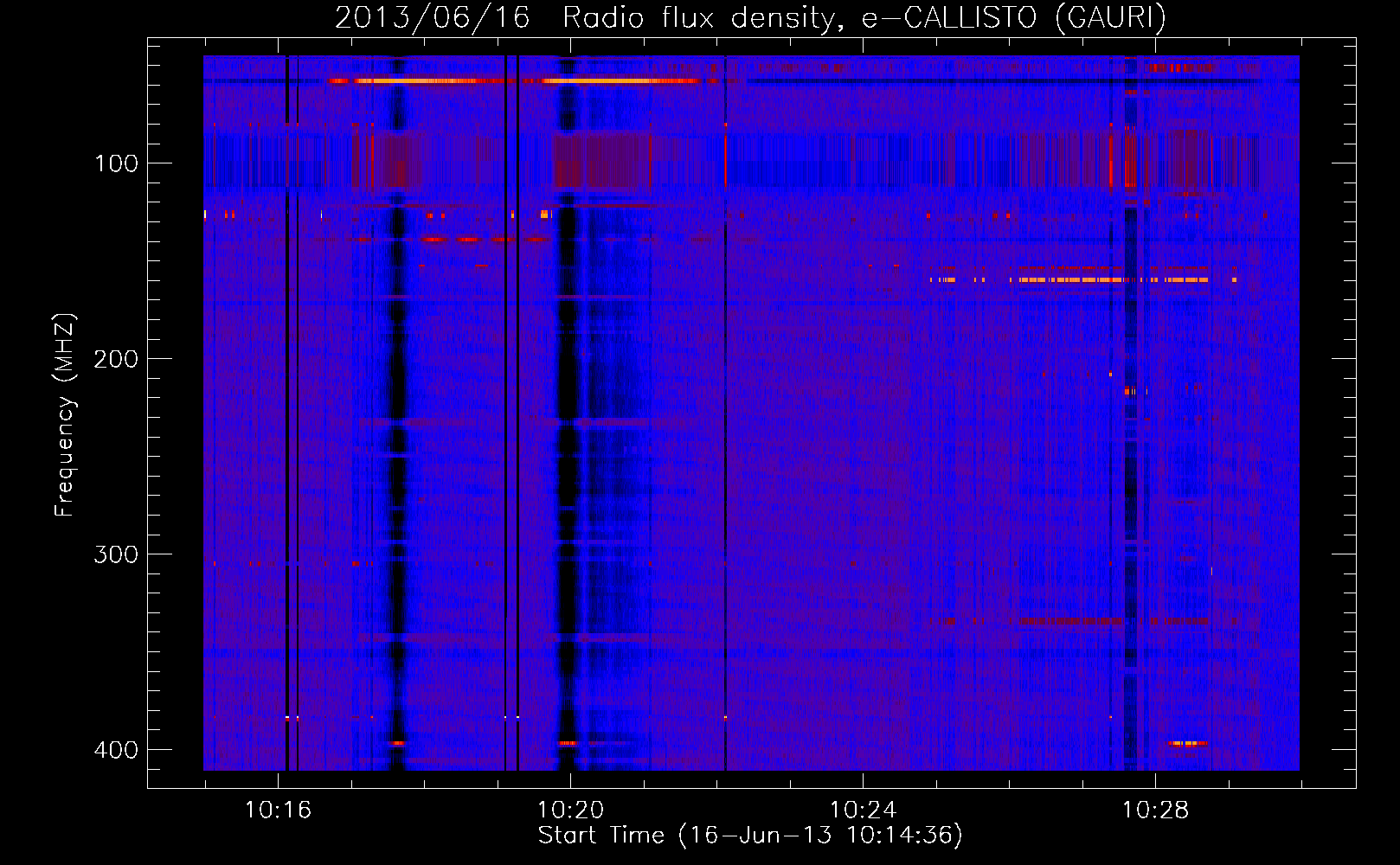Click the 10:24 time tick label
The width and height of the screenshot is (1400, 865).
863,811
